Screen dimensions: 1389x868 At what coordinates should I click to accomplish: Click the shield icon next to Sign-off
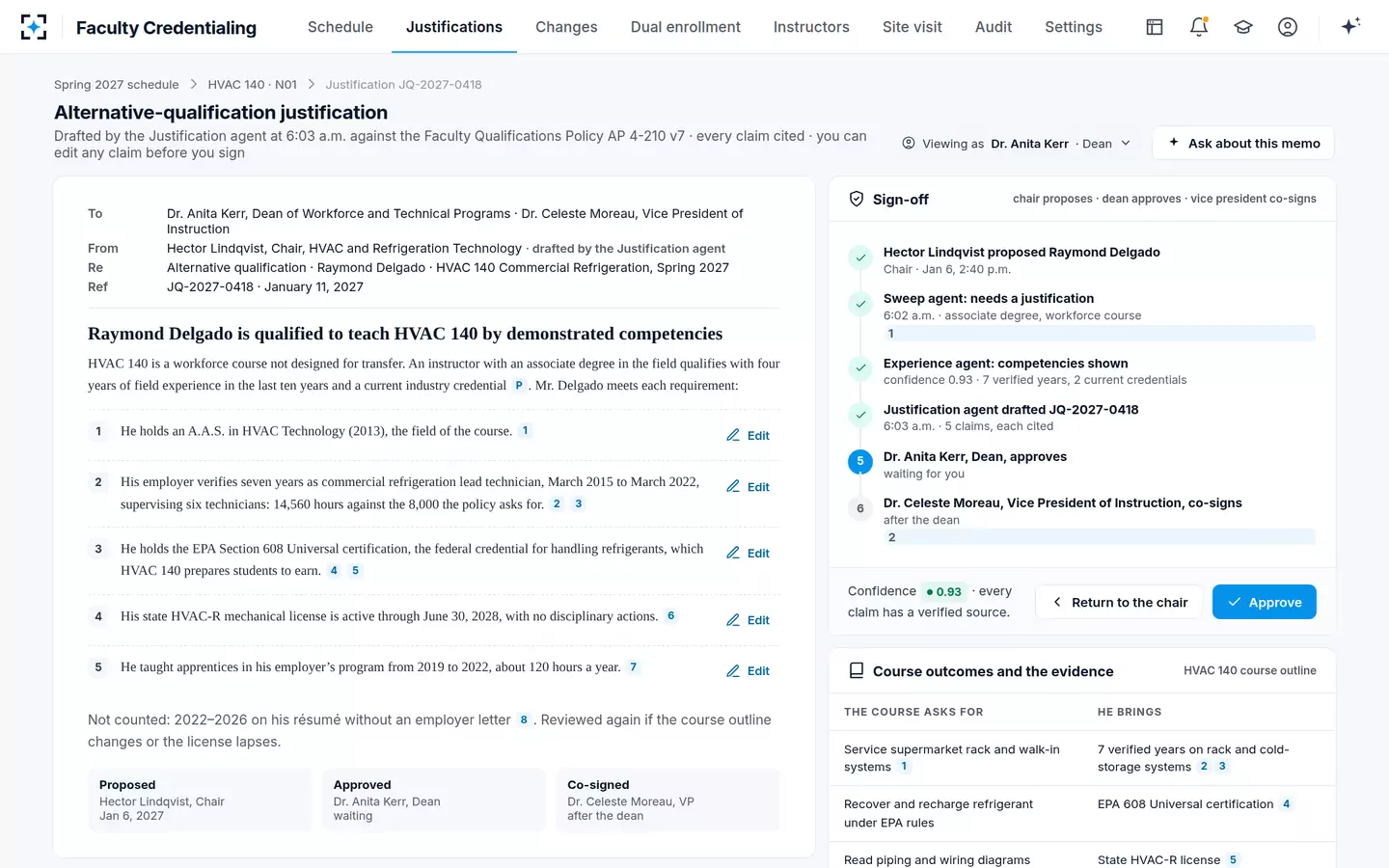857,200
